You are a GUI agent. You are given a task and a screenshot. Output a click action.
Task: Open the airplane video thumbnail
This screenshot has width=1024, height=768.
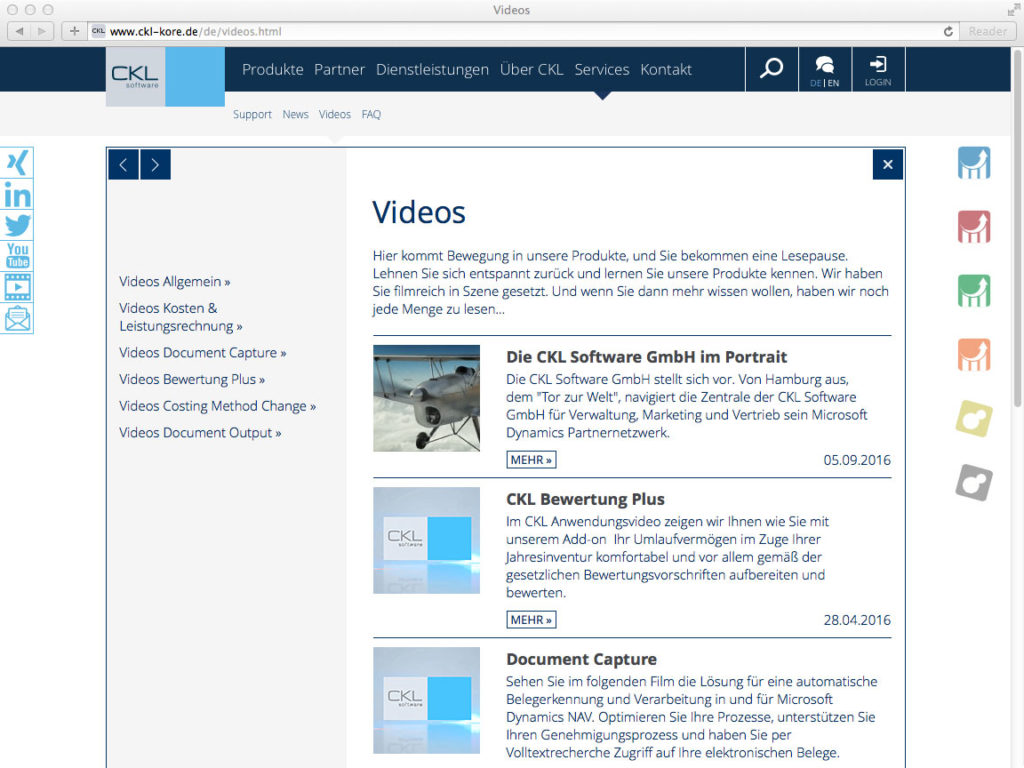[x=426, y=398]
